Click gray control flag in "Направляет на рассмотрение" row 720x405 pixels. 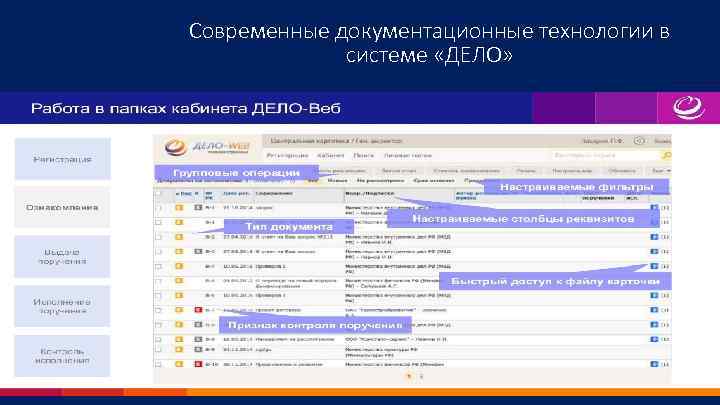pyautogui.click(x=198, y=339)
